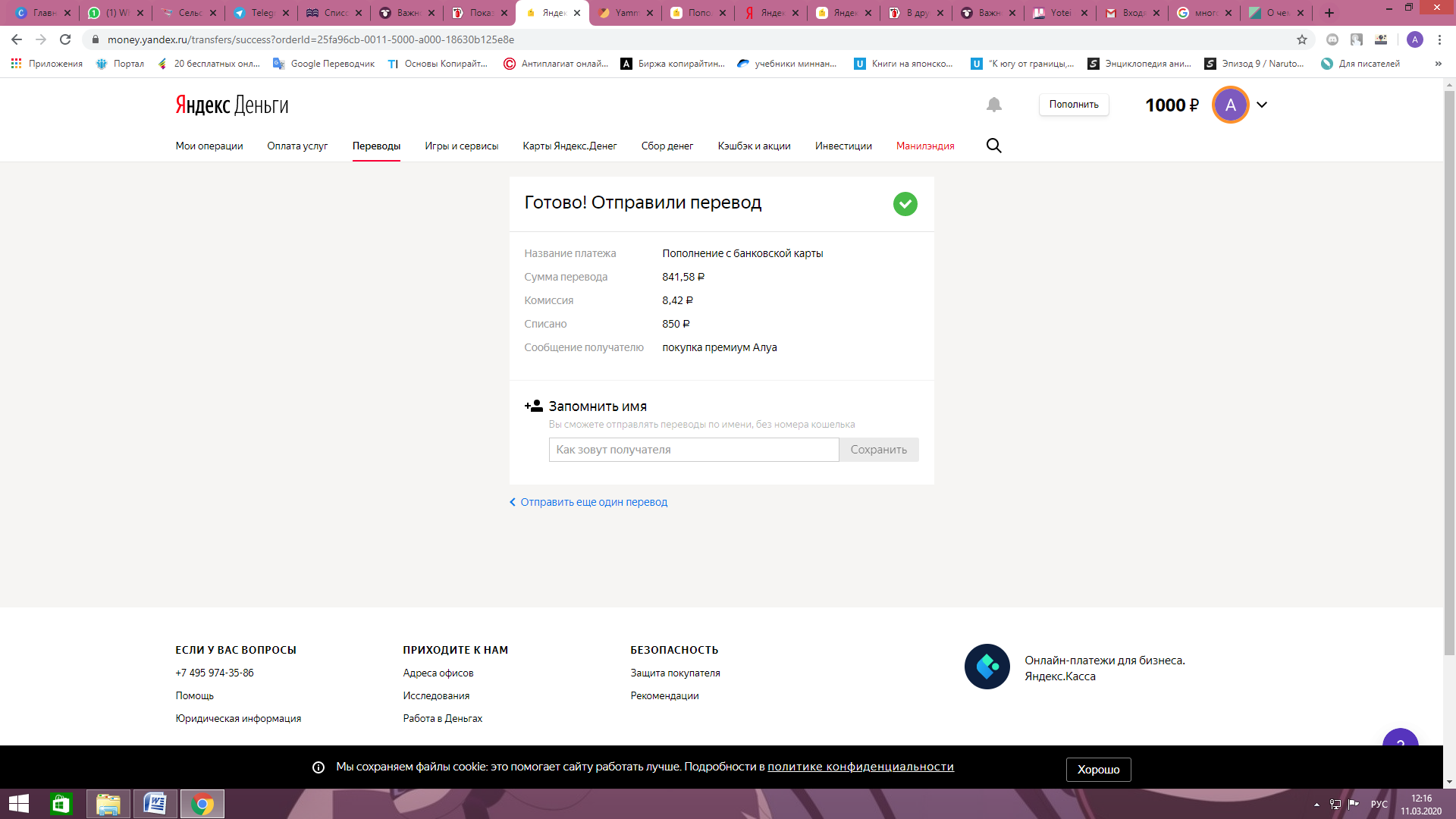Expand account dropdown arrow beside avatar

[x=1262, y=105]
